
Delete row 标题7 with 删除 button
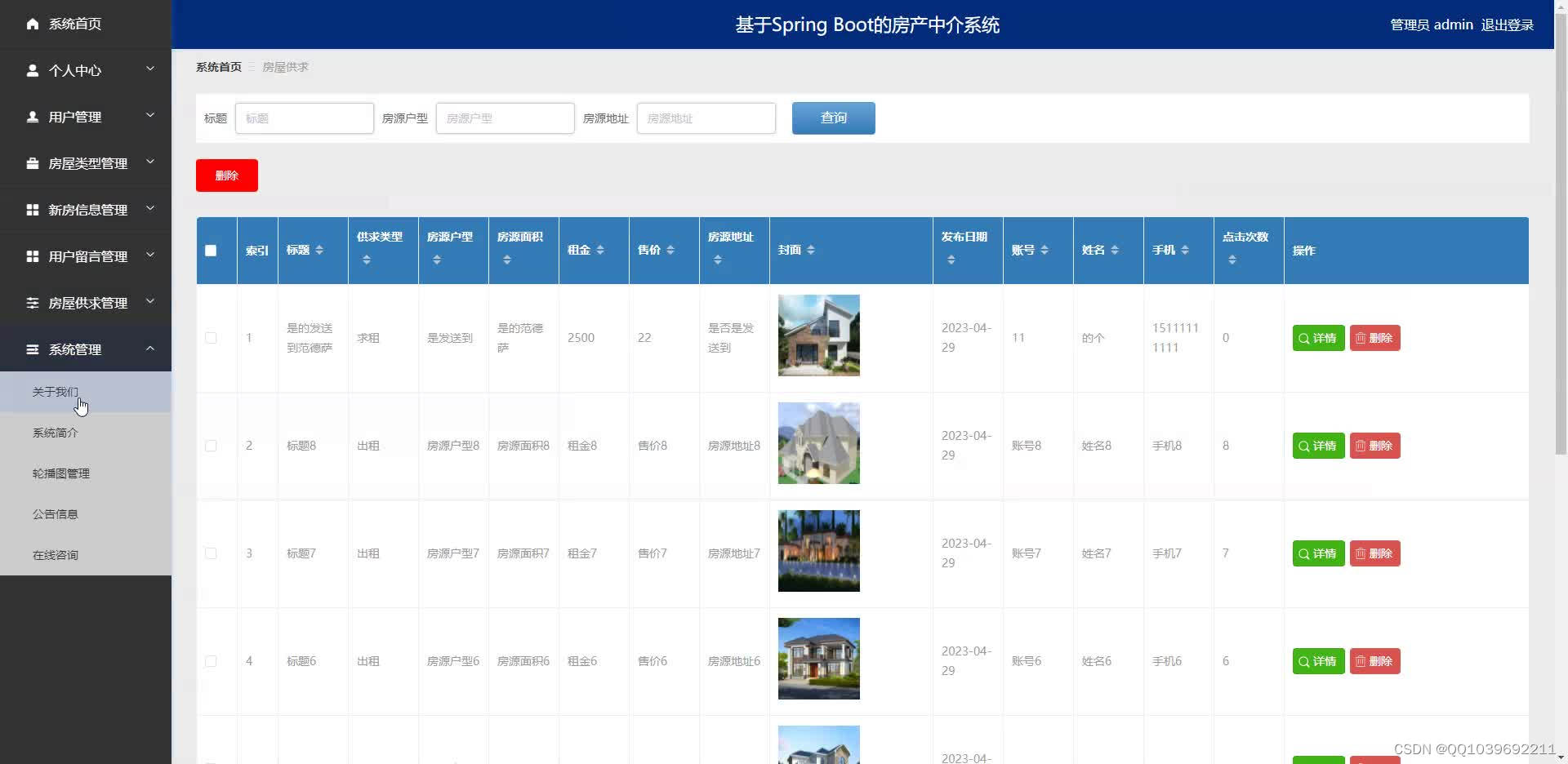[1374, 553]
